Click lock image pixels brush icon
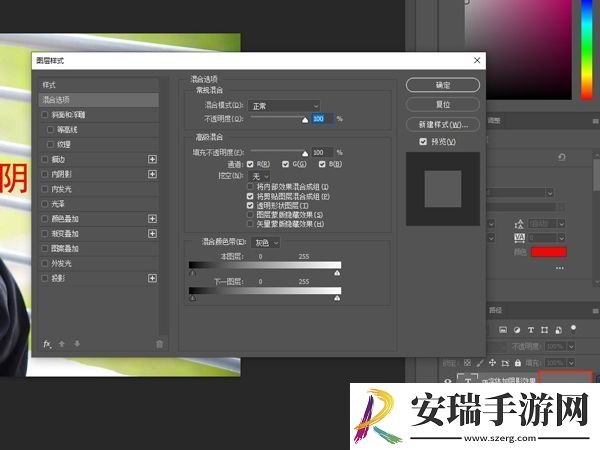The height and width of the screenshot is (450, 600). (480, 363)
